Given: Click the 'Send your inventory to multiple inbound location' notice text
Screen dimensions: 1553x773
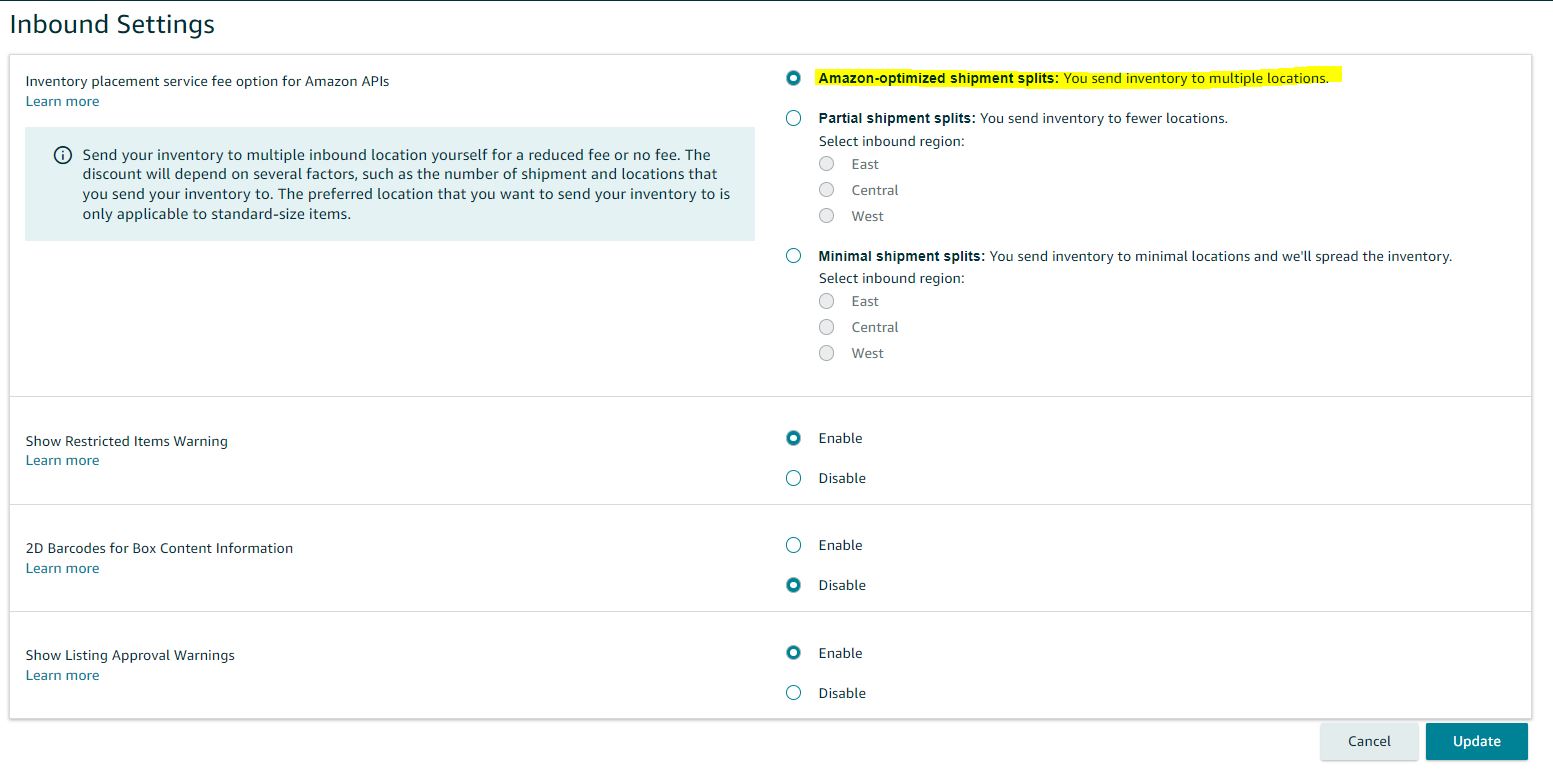Looking at the screenshot, I should [x=406, y=184].
